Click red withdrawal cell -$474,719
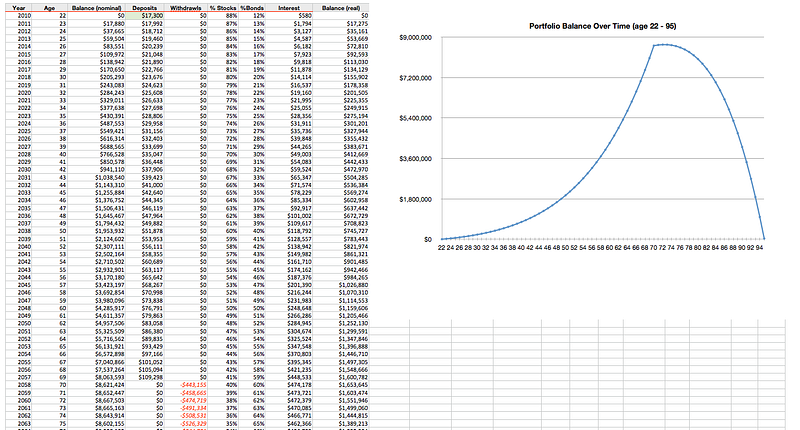 point(186,400)
